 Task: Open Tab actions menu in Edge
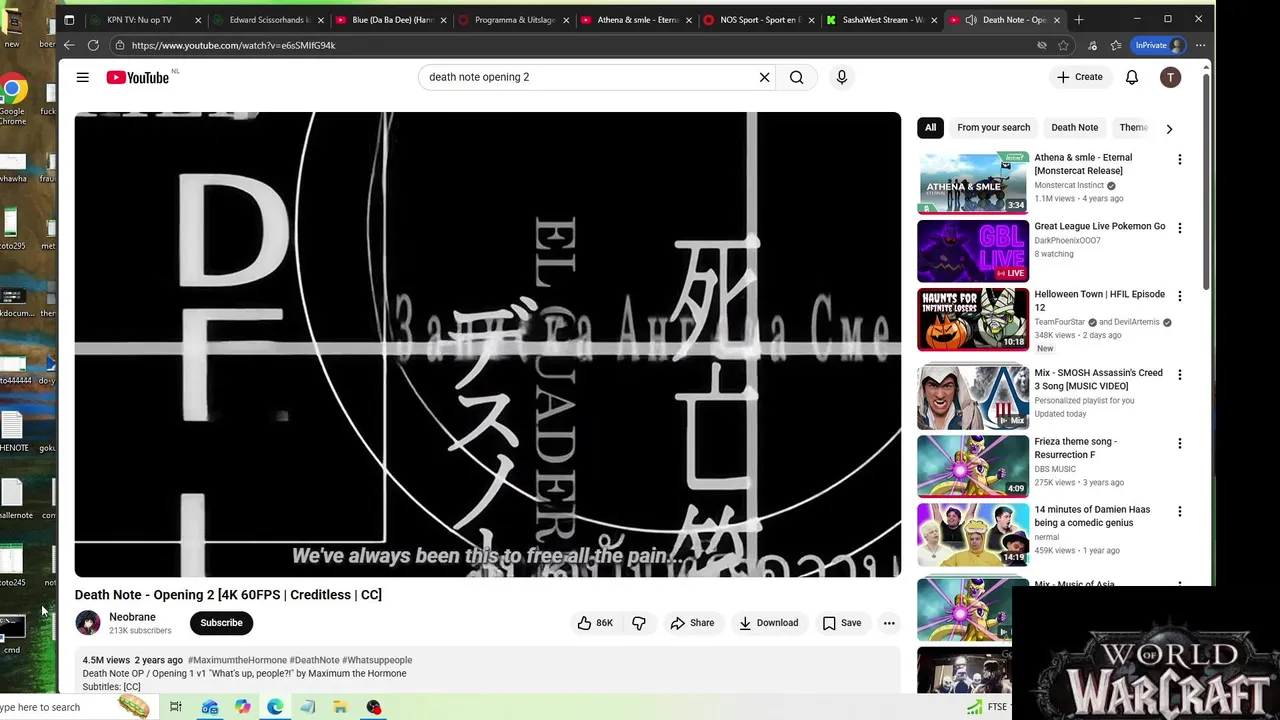point(69,19)
